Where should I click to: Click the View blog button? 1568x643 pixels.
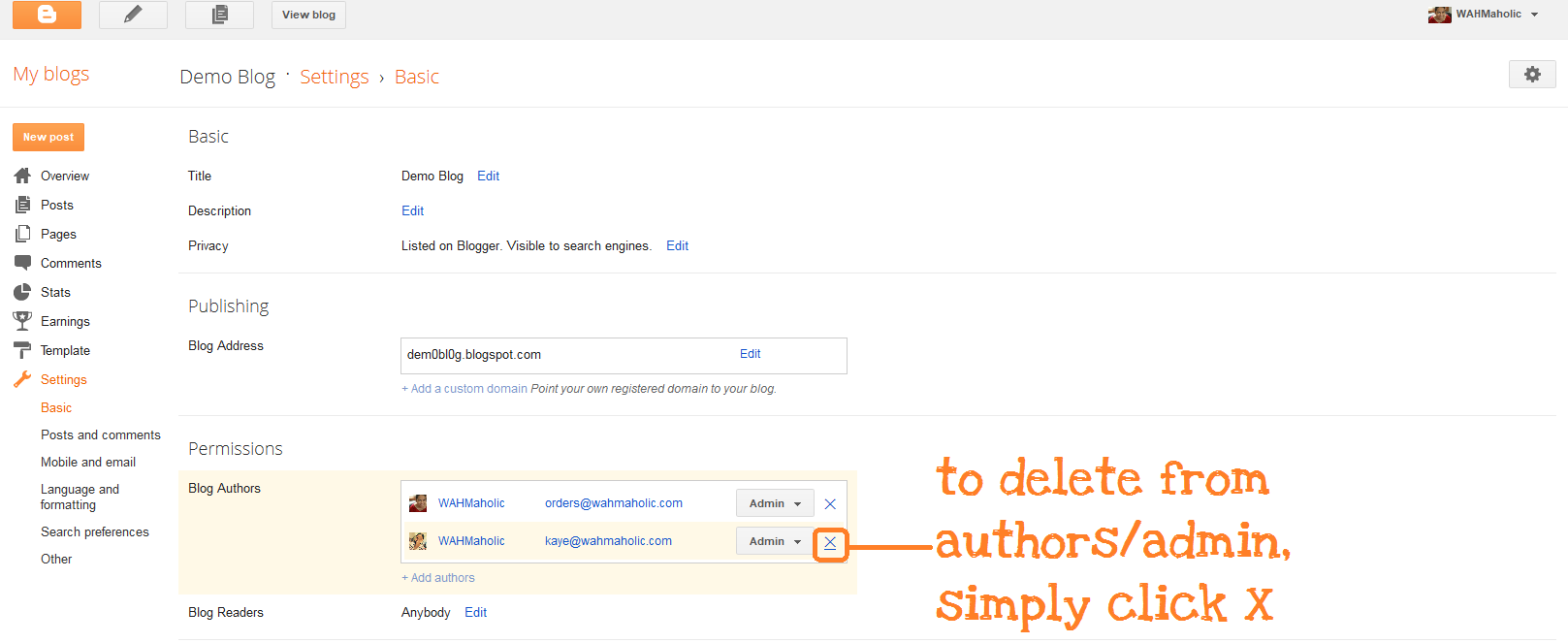coord(308,15)
